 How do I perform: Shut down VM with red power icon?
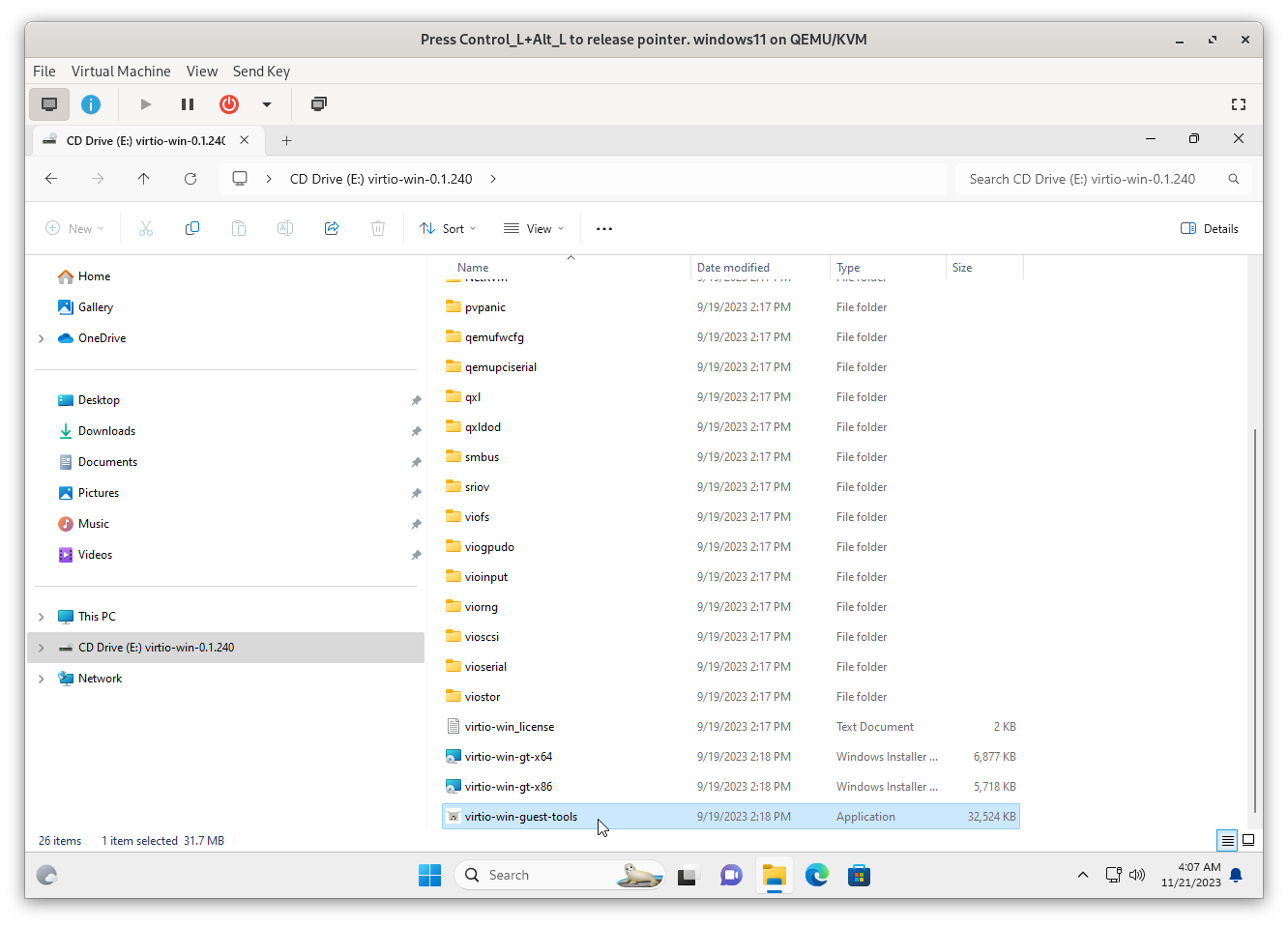(x=229, y=104)
